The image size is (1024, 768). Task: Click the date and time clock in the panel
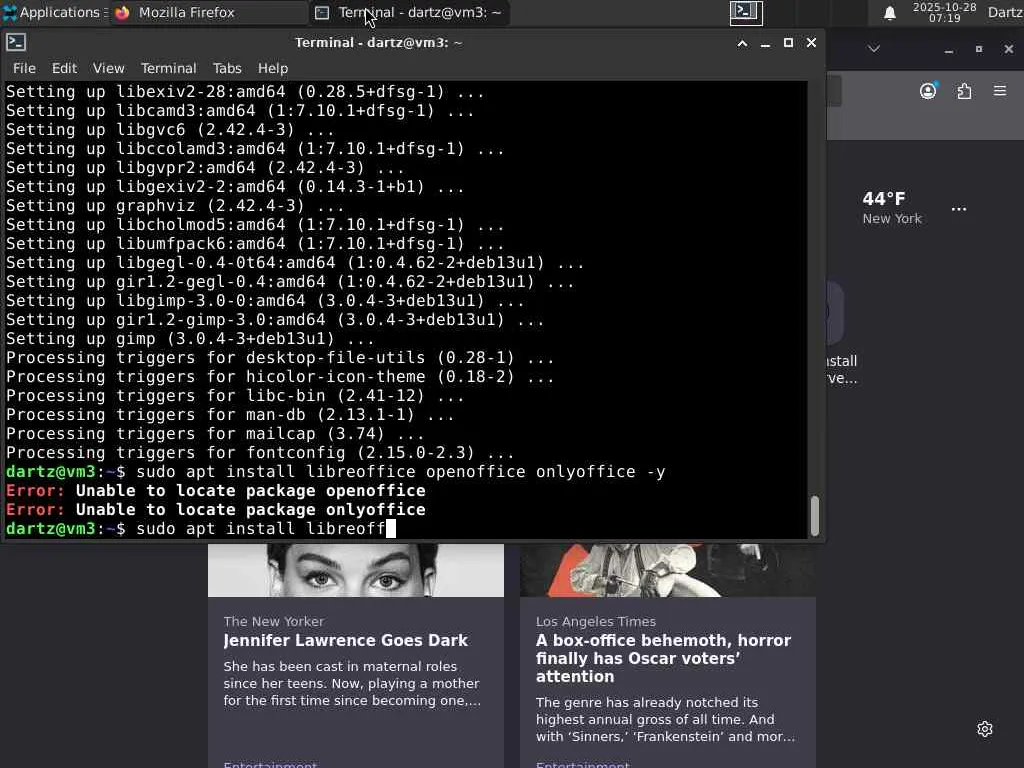(x=944, y=12)
